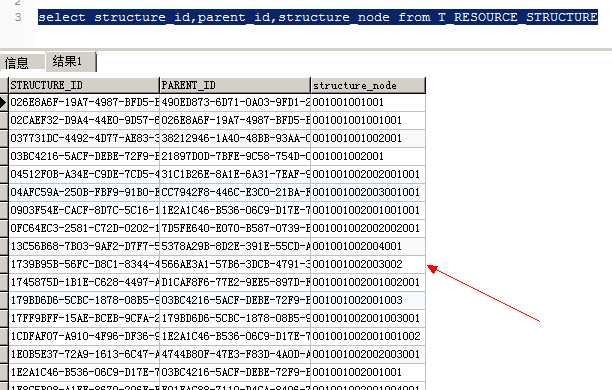Viewport: 612px width, 390px height.
Task: Select structure_node value 001001002001003
Action: coord(368,300)
